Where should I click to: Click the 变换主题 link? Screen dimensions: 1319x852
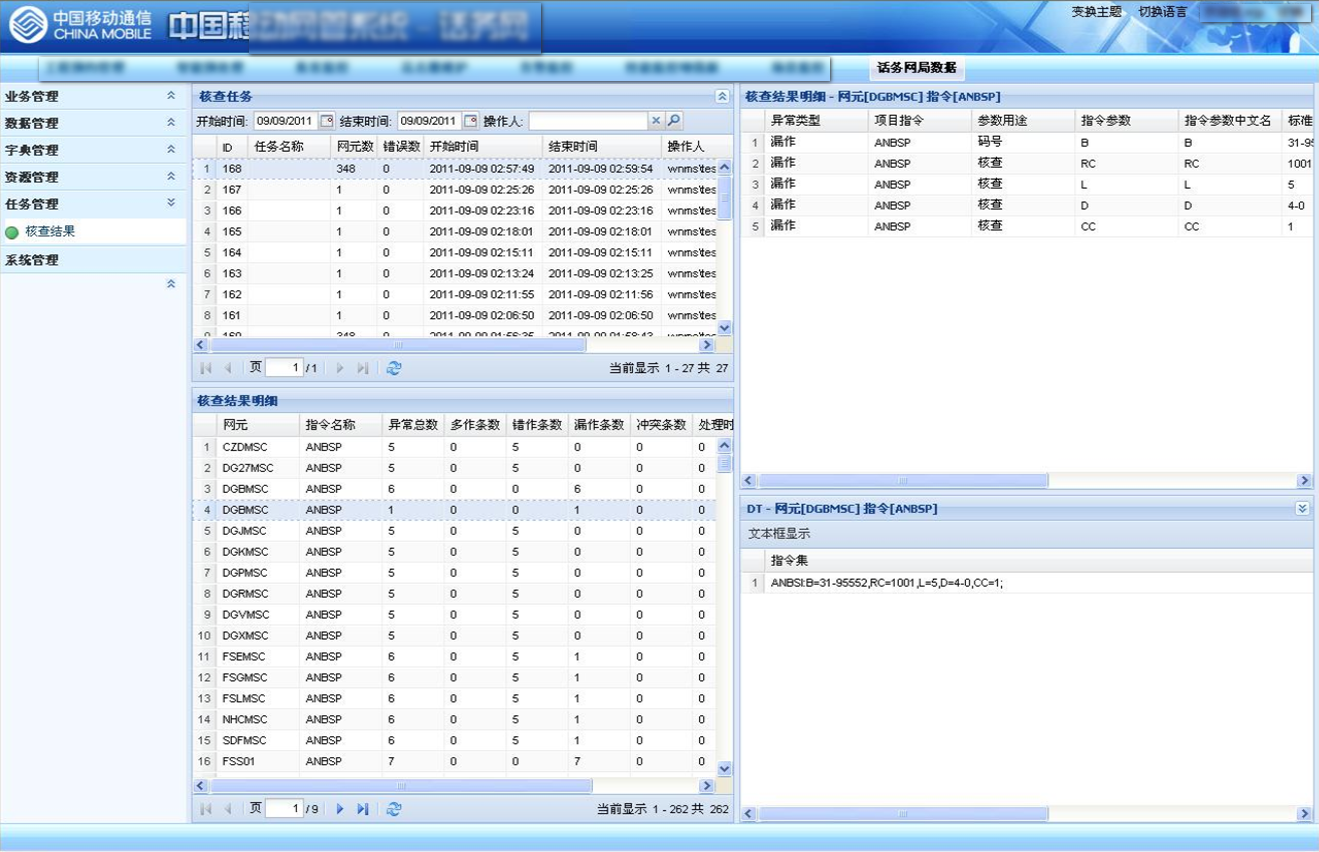tap(1097, 12)
